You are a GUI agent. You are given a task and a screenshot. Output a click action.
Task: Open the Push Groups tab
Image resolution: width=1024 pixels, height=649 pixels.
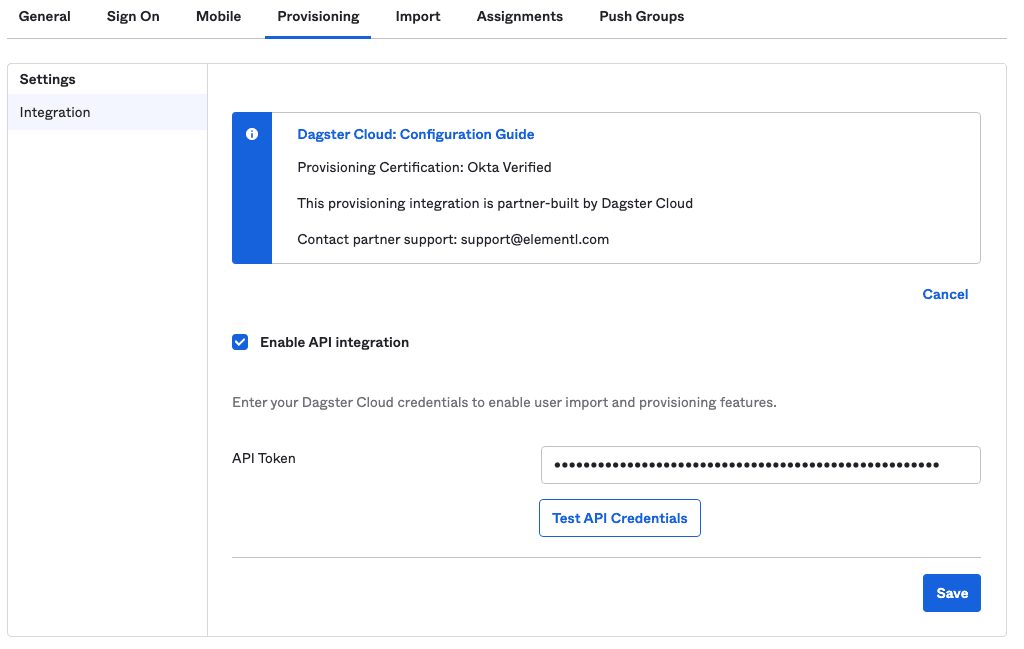coord(641,17)
